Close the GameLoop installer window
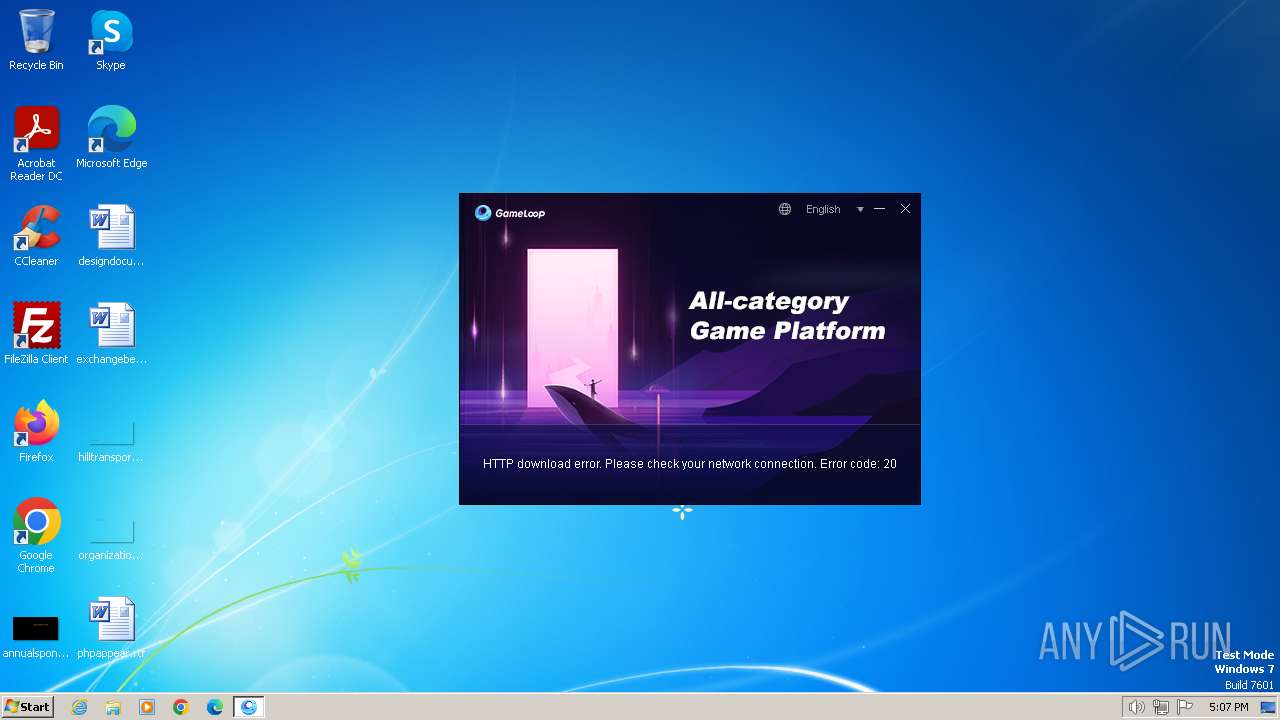Screen dimensions: 1280x720 tap(905, 209)
